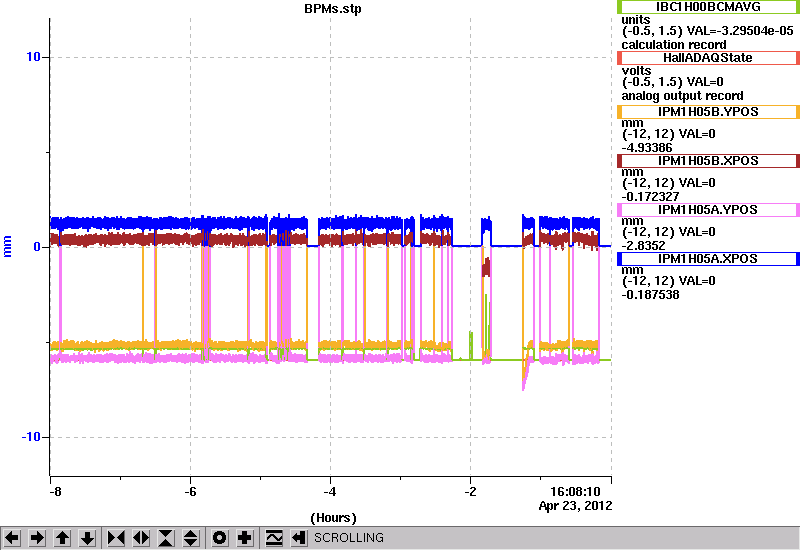The height and width of the screenshot is (550, 800).
Task: Click the -8 hours X-axis tick label
Action: click(x=55, y=492)
